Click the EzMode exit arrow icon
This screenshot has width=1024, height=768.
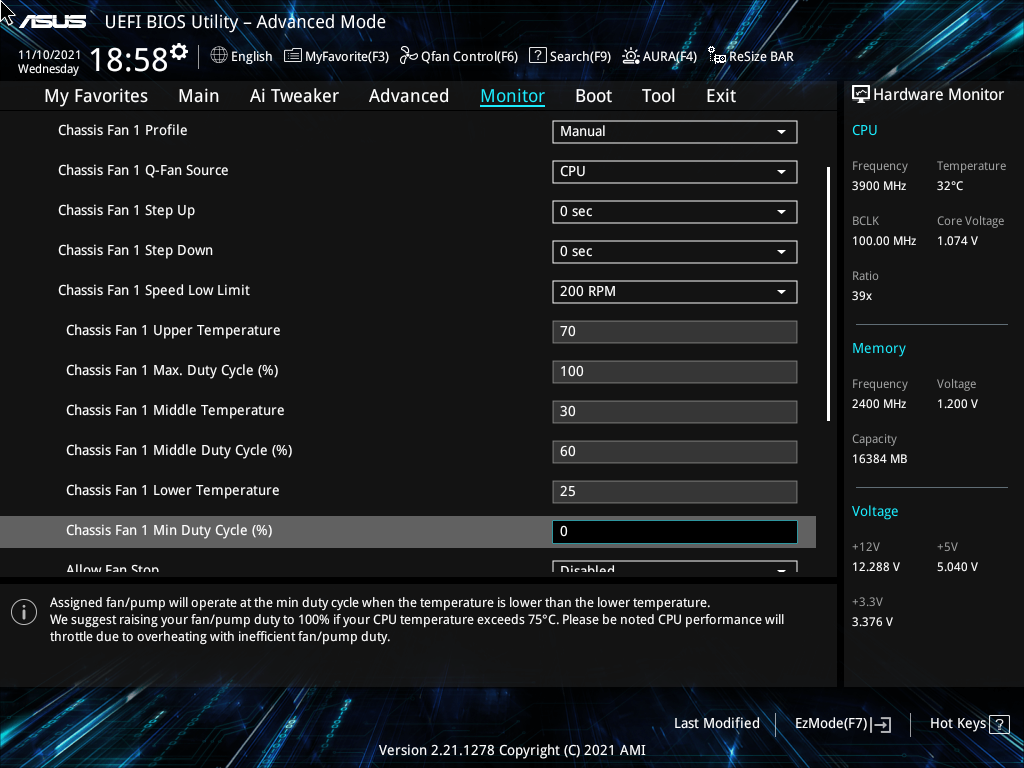coord(881,724)
